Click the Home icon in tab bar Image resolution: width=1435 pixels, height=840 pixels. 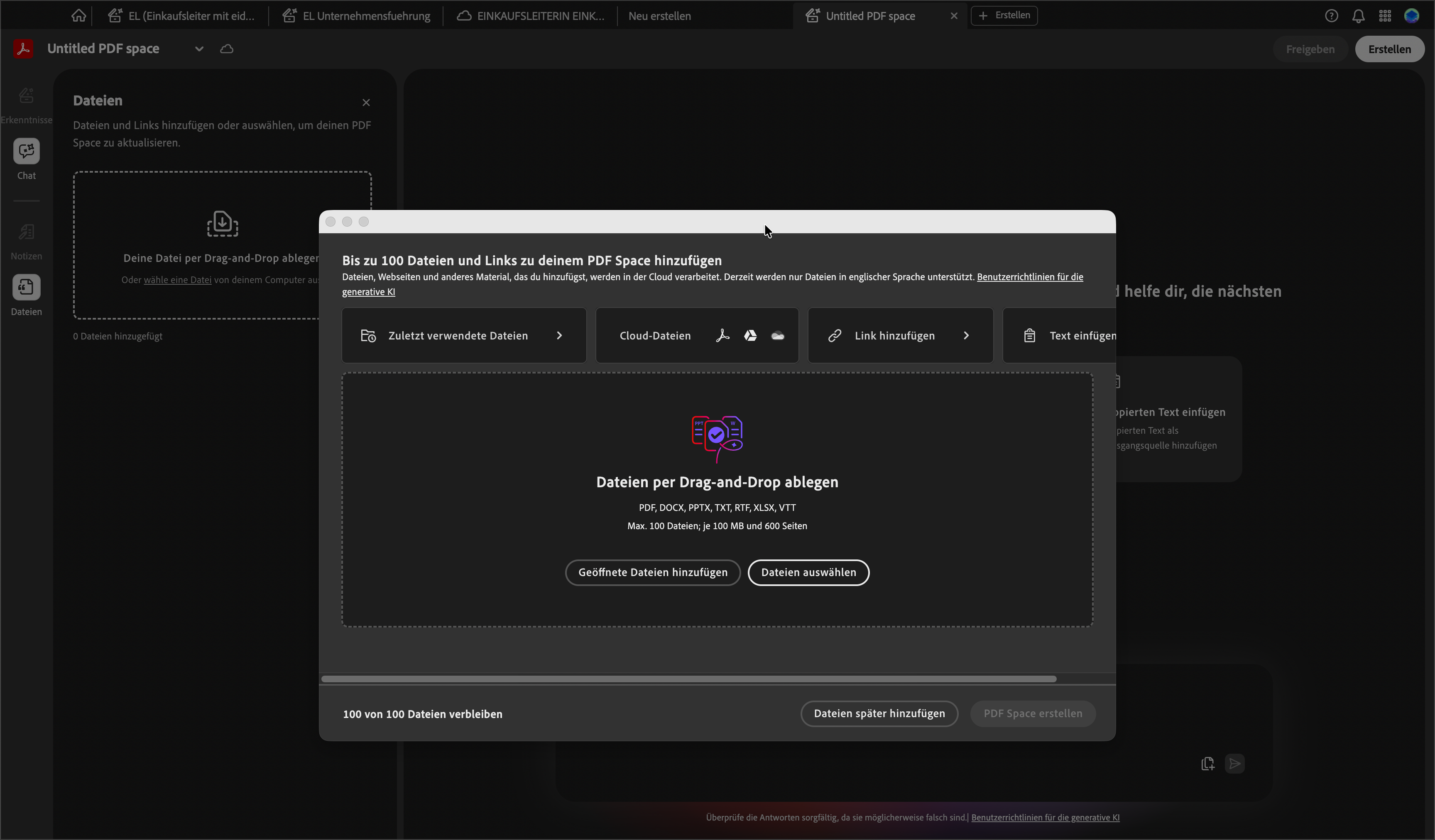click(x=78, y=15)
